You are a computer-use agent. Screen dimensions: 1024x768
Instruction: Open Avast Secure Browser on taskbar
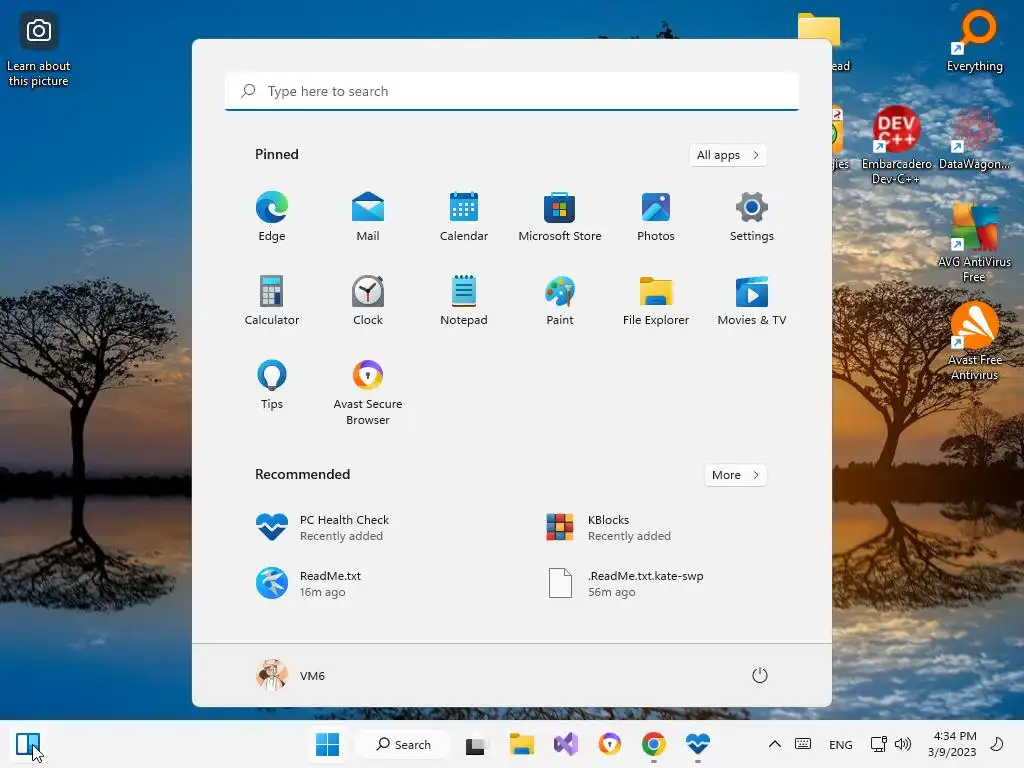pyautogui.click(x=610, y=744)
